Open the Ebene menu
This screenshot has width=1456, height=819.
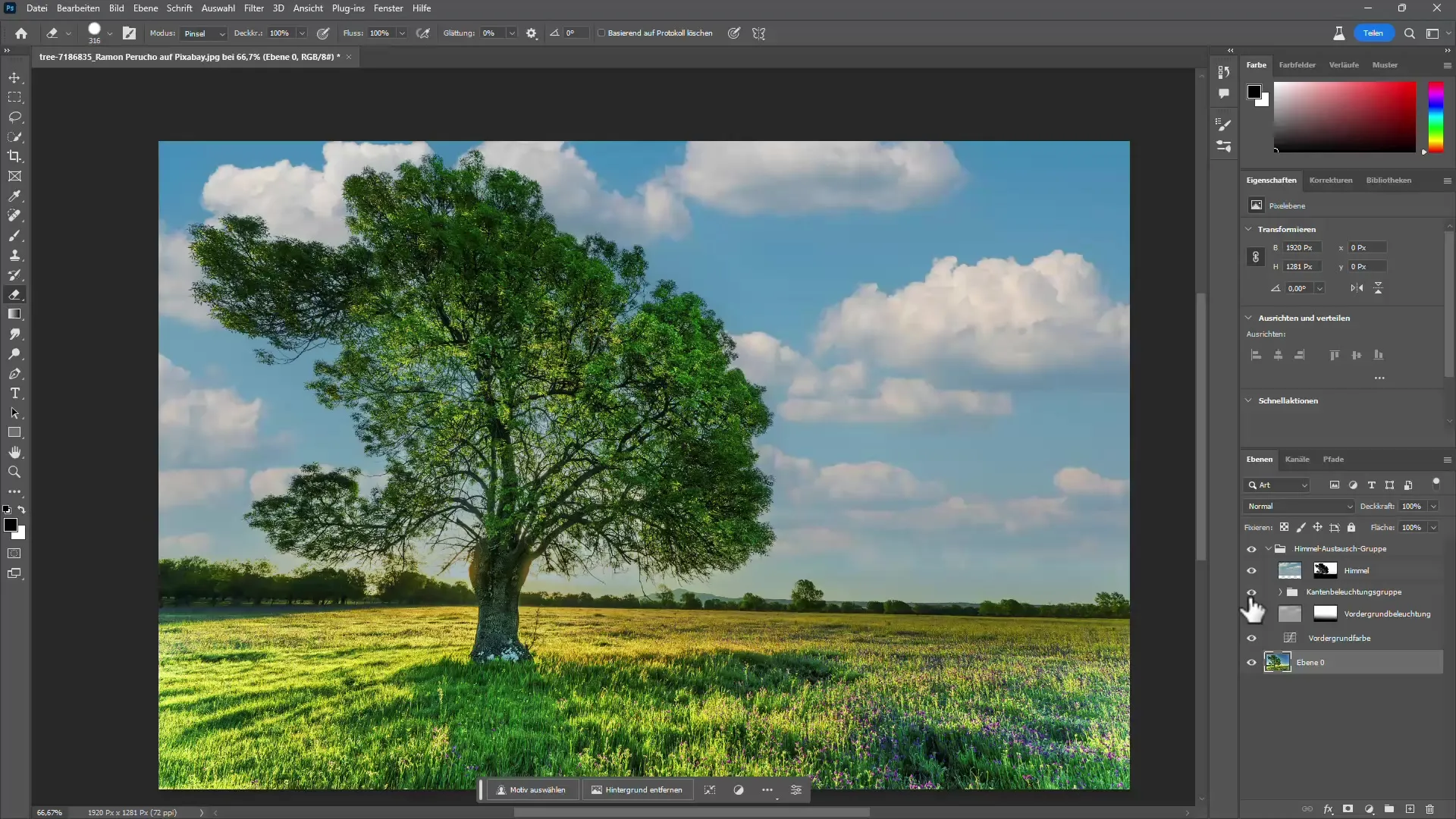[x=146, y=8]
